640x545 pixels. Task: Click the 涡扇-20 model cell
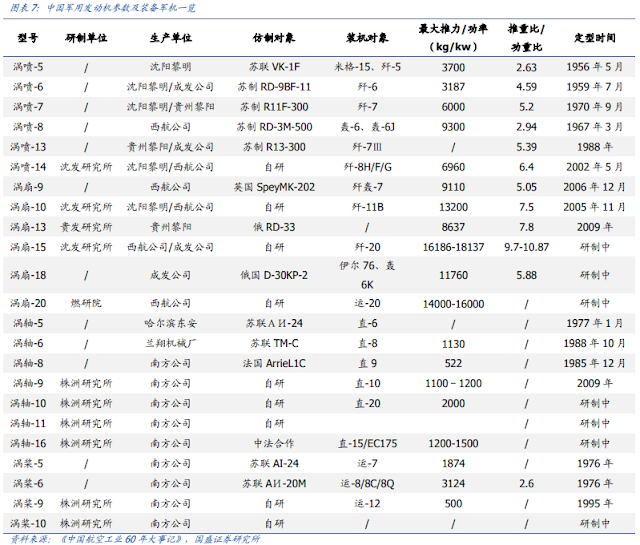tap(28, 303)
